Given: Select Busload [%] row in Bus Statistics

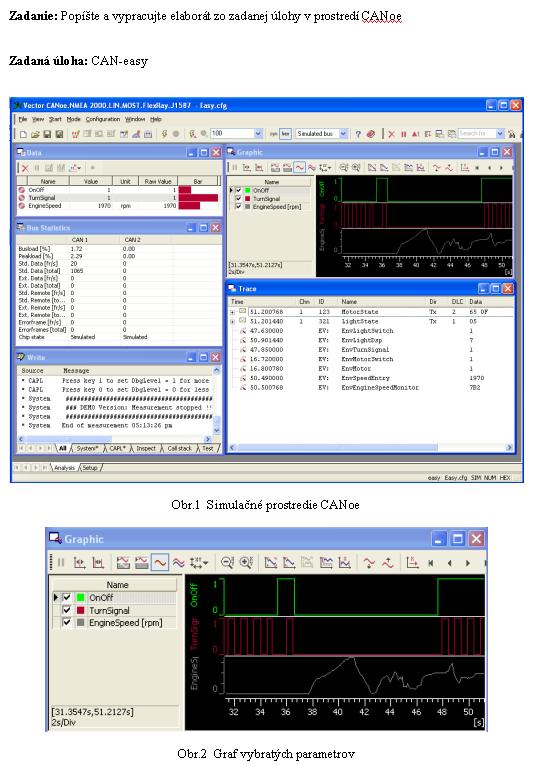Looking at the screenshot, I should 119,248.
